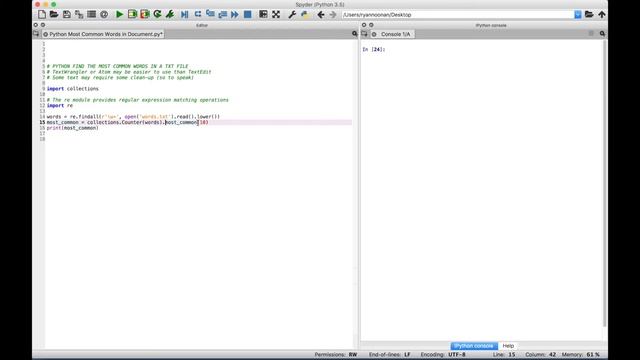The width and height of the screenshot is (640, 360).
Task: Browse for a working directory
Action: coord(589,15)
